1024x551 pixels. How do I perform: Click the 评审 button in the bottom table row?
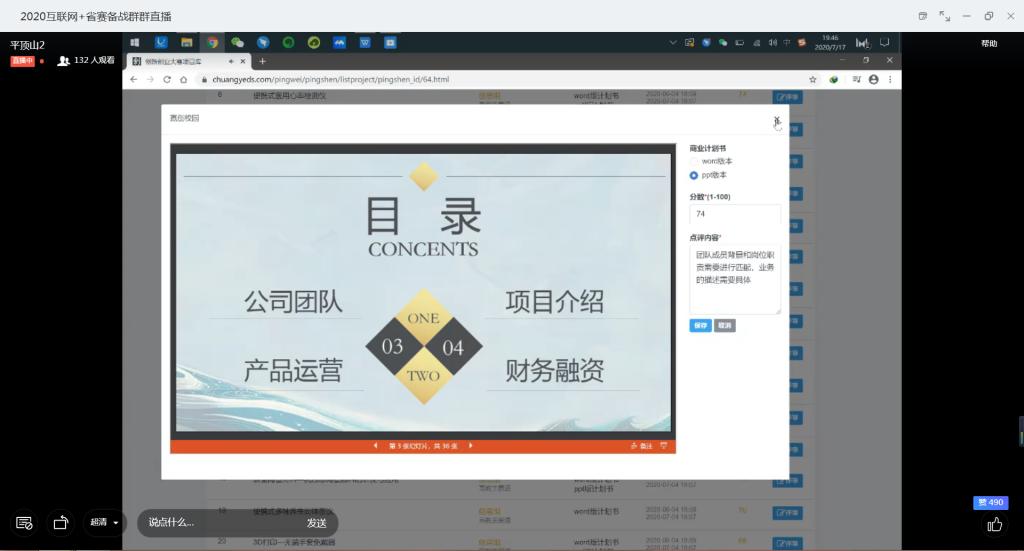[x=787, y=543]
